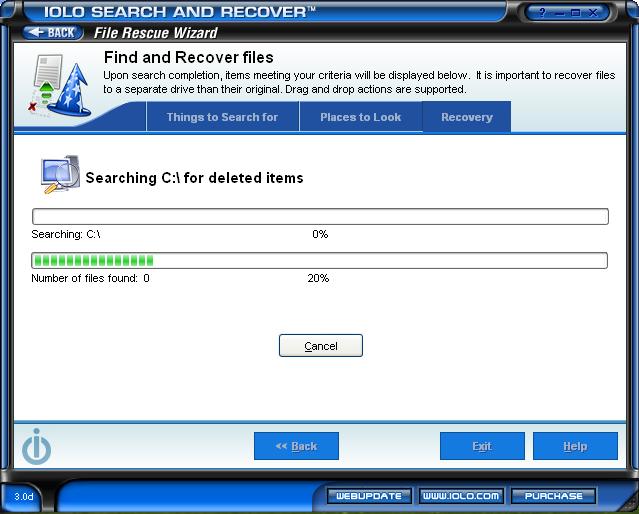
Task: Click the 3.0d version label
Action: 24,496
